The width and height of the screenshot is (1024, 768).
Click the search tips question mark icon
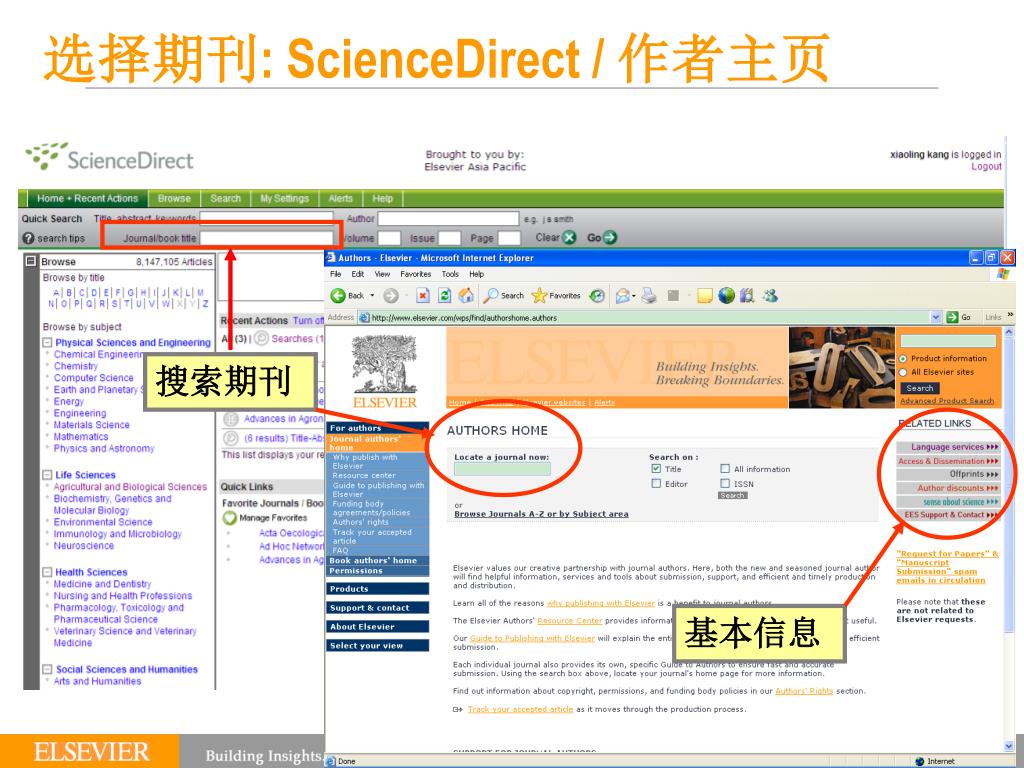[x=28, y=238]
